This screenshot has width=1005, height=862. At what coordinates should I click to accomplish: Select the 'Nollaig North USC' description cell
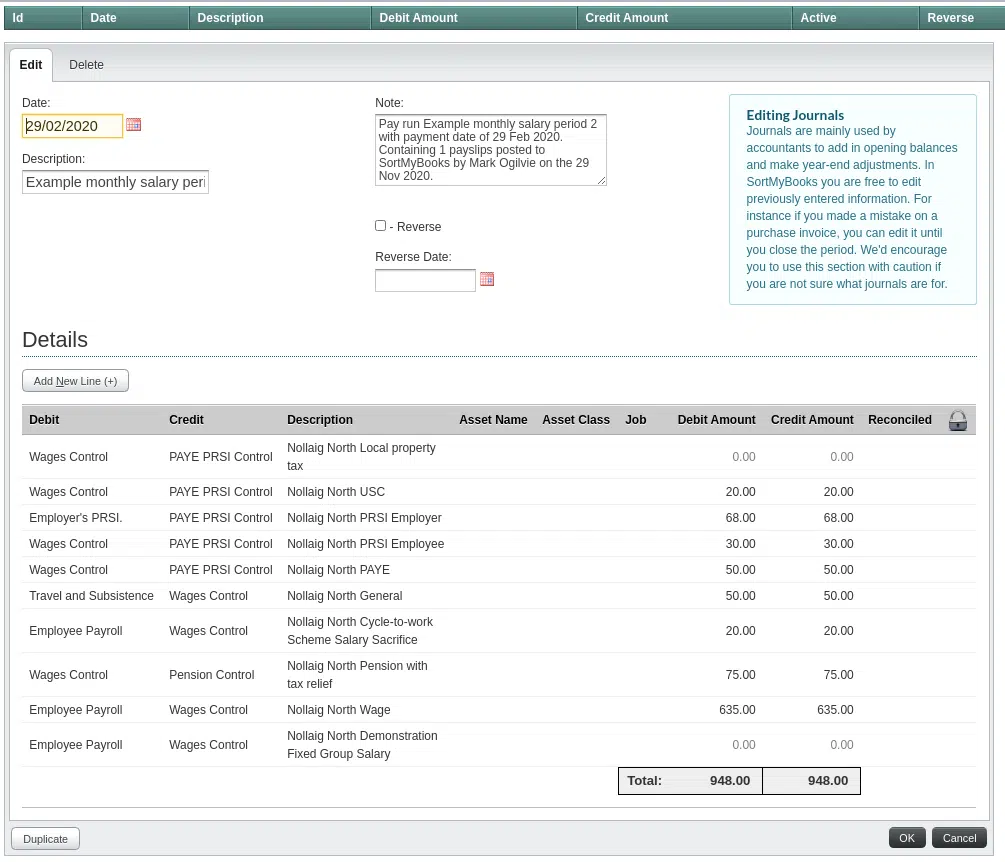(336, 492)
